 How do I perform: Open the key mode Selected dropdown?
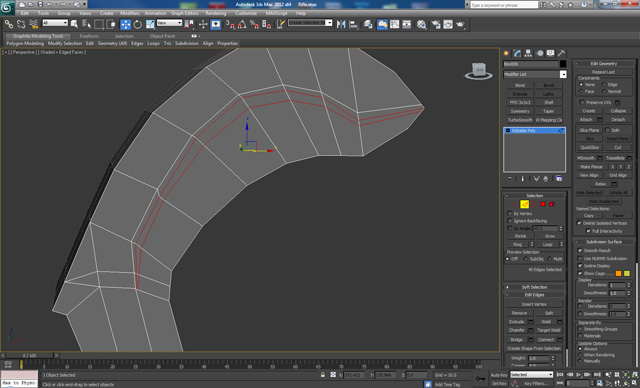(531, 375)
